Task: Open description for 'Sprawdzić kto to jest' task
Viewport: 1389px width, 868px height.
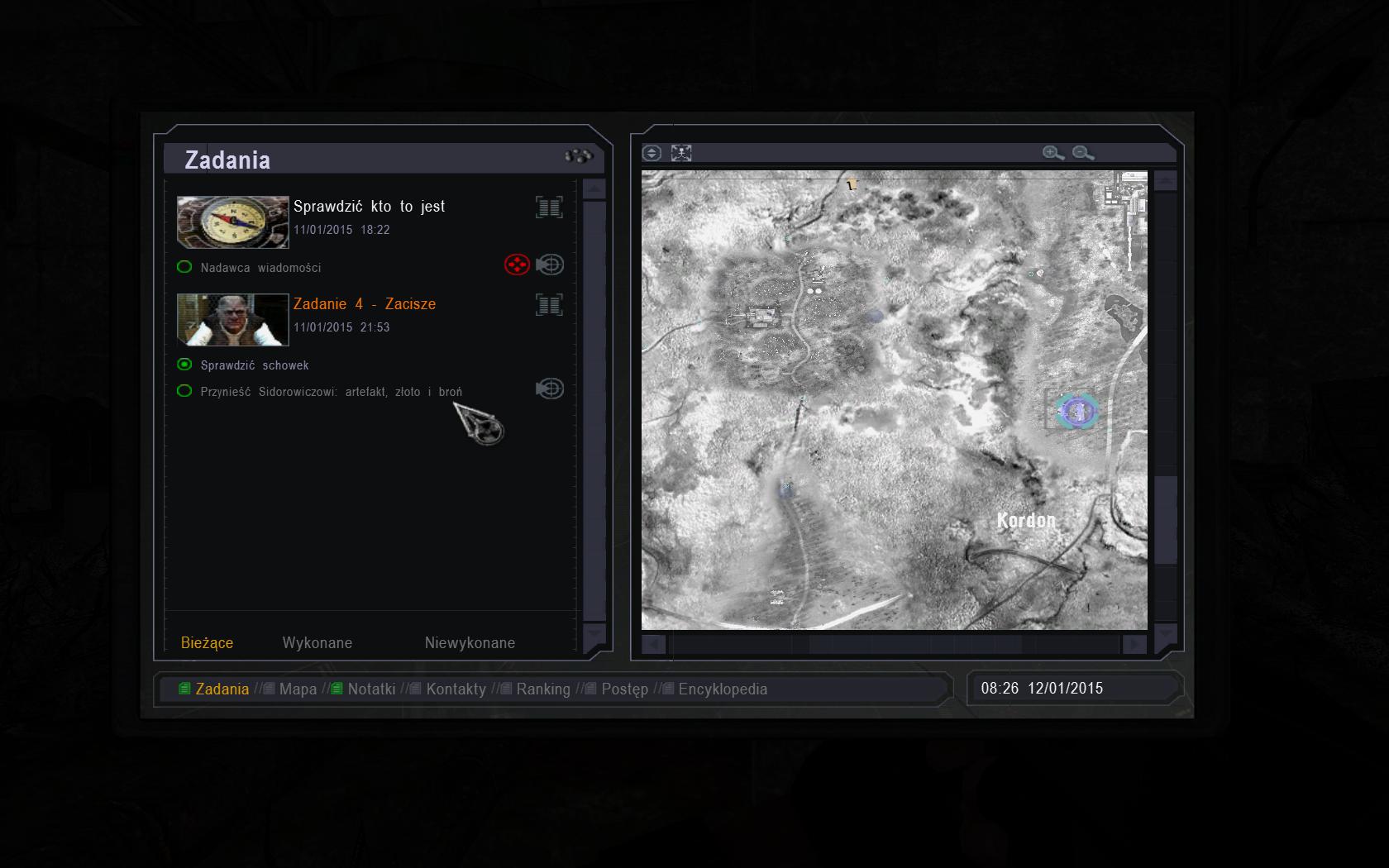Action: (x=549, y=207)
